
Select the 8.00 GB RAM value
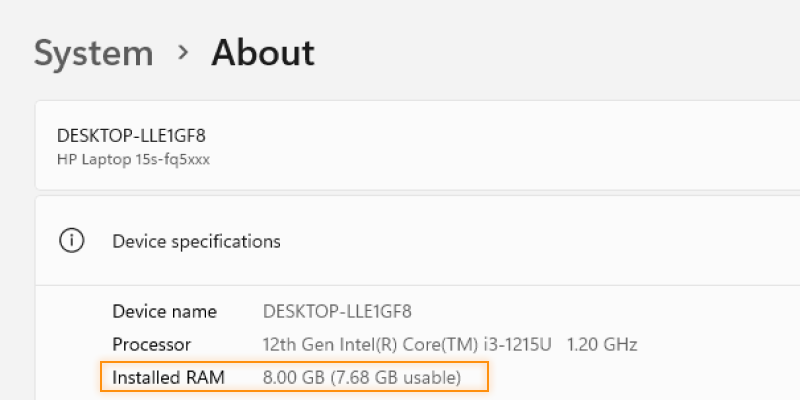(293, 378)
